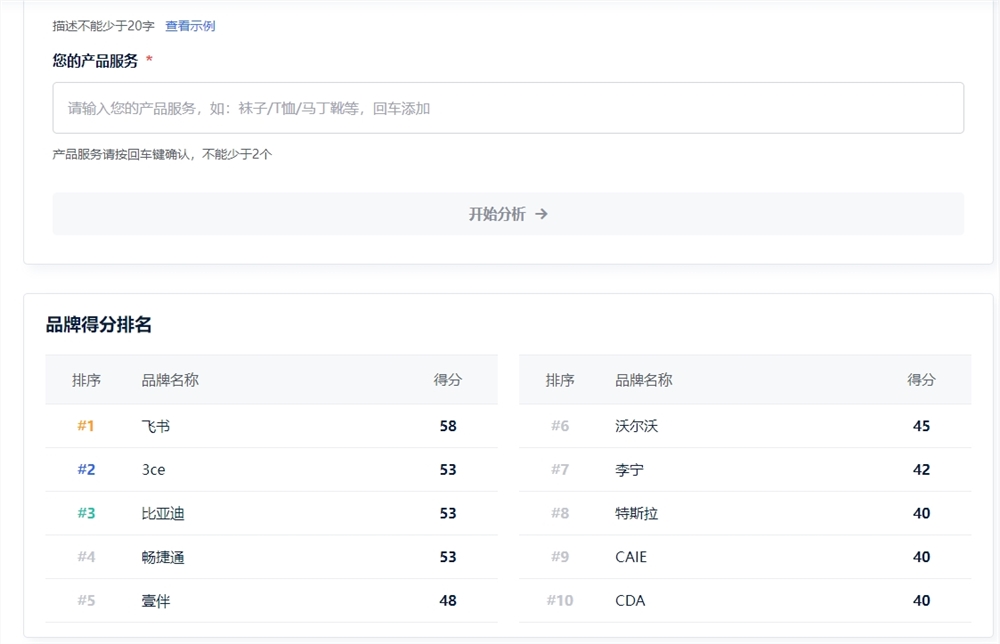This screenshot has width=1000, height=644.
Task: Click the 排序 column header in left table
Action: [x=89, y=380]
